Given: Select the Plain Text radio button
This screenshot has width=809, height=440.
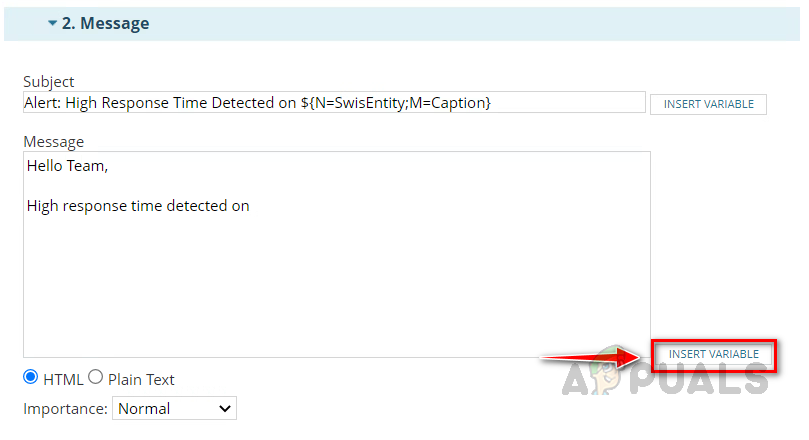Looking at the screenshot, I should (96, 378).
